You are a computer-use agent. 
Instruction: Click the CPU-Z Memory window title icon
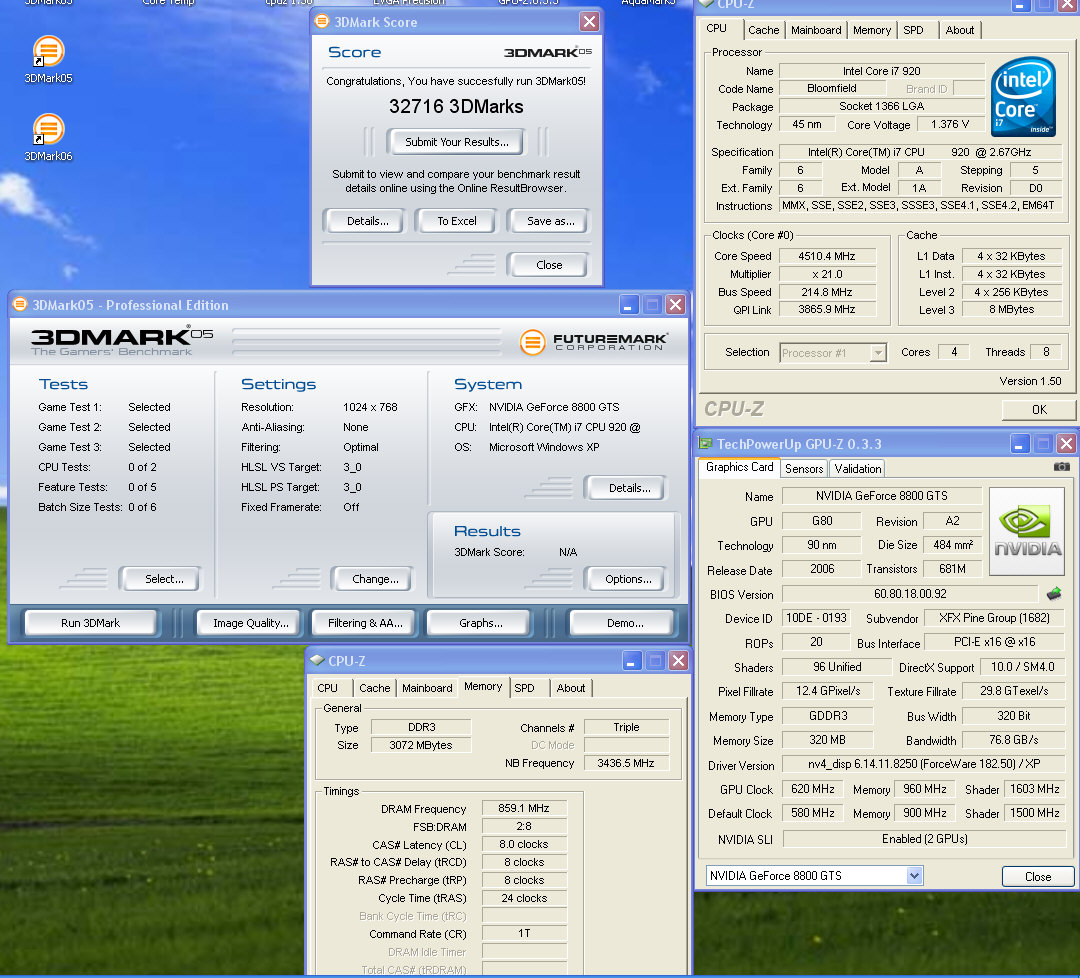[x=317, y=660]
